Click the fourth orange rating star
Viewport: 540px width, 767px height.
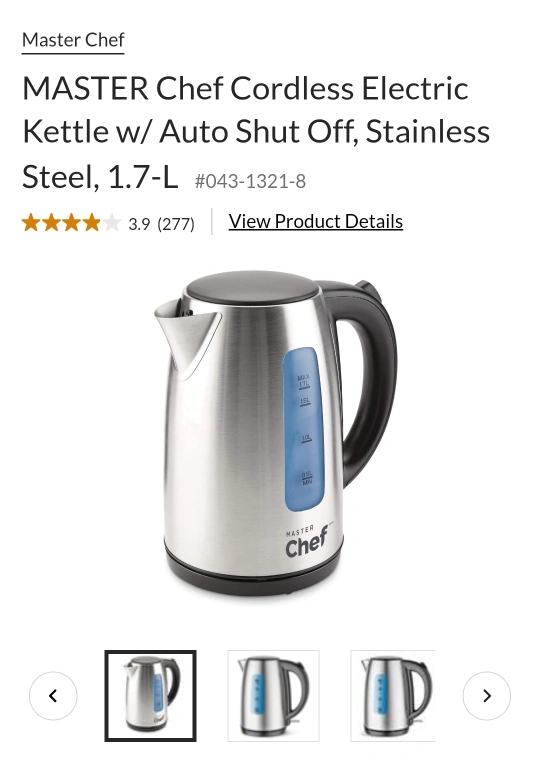click(x=91, y=223)
